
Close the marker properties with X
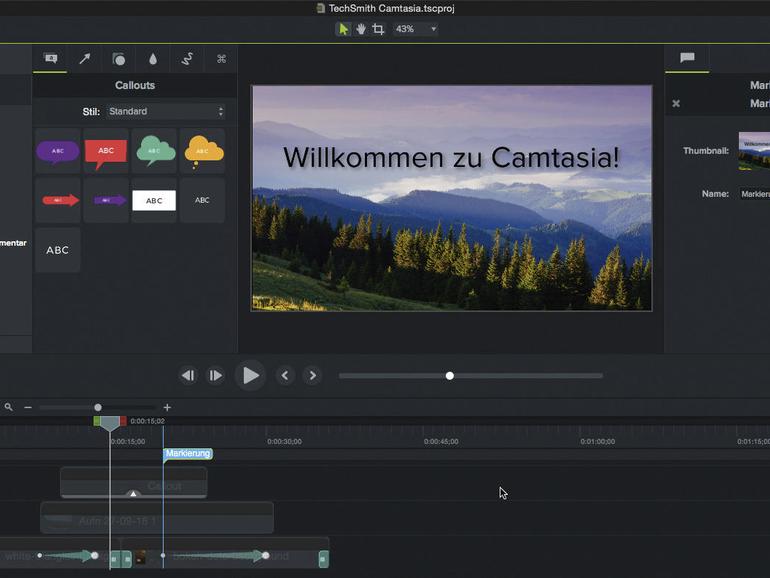tap(676, 104)
